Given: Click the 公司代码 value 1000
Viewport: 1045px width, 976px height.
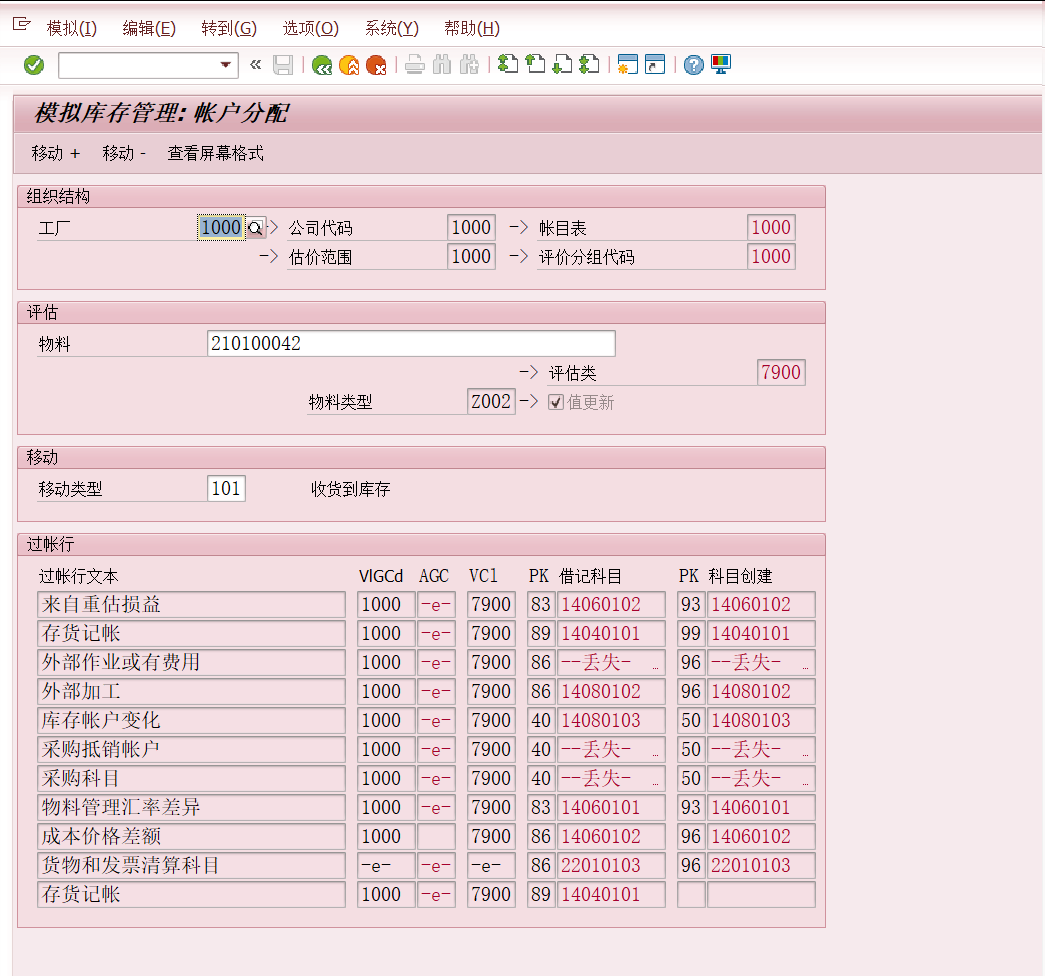Looking at the screenshot, I should tap(471, 227).
